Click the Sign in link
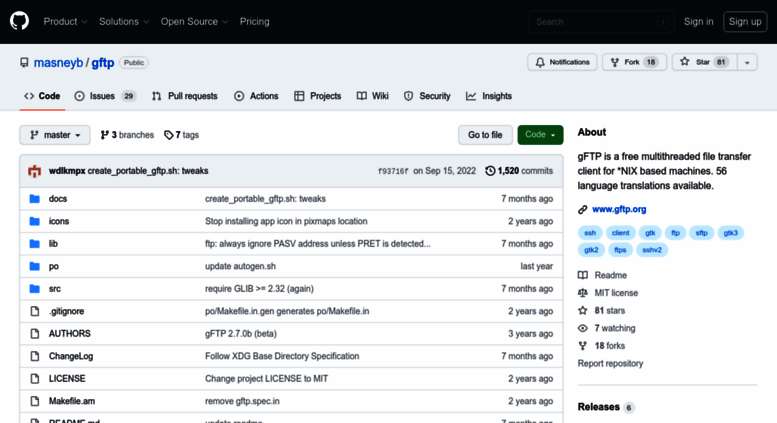The image size is (777, 423). [698, 21]
